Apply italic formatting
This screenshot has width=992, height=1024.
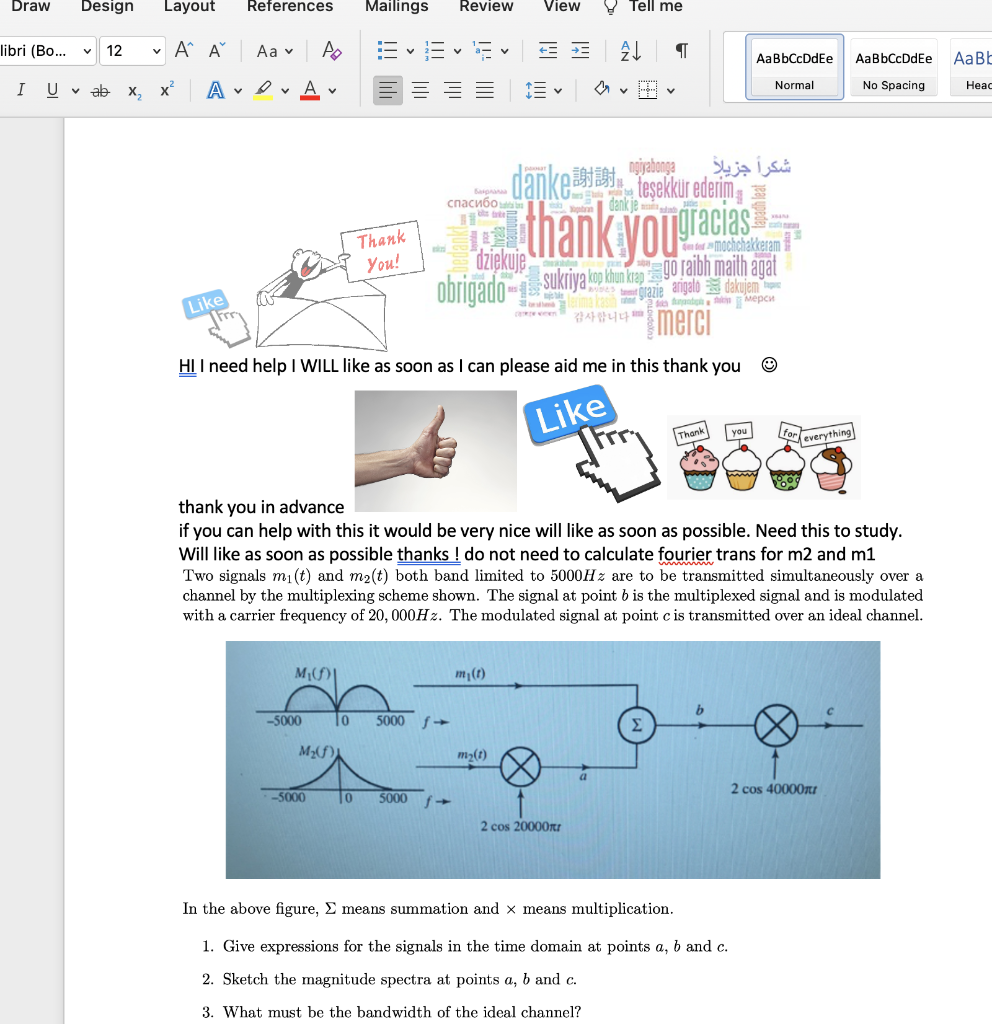(x=20, y=90)
